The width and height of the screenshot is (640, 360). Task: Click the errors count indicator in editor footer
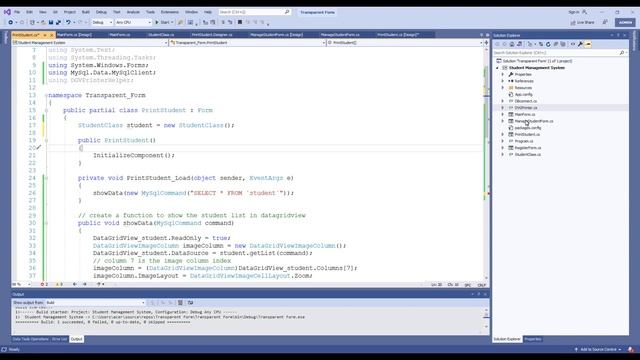point(44,284)
